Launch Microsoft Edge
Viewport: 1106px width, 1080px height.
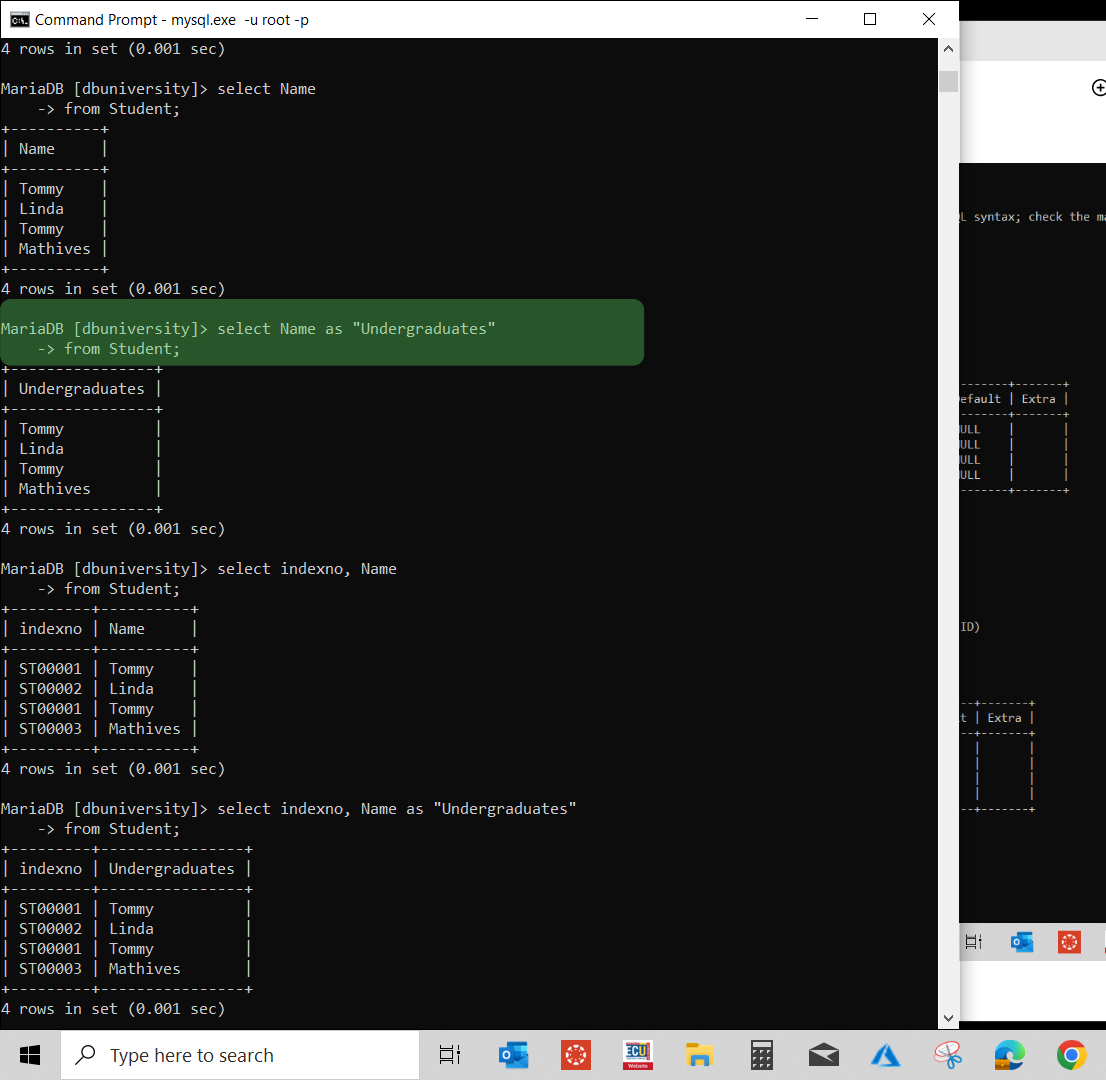point(1009,1054)
